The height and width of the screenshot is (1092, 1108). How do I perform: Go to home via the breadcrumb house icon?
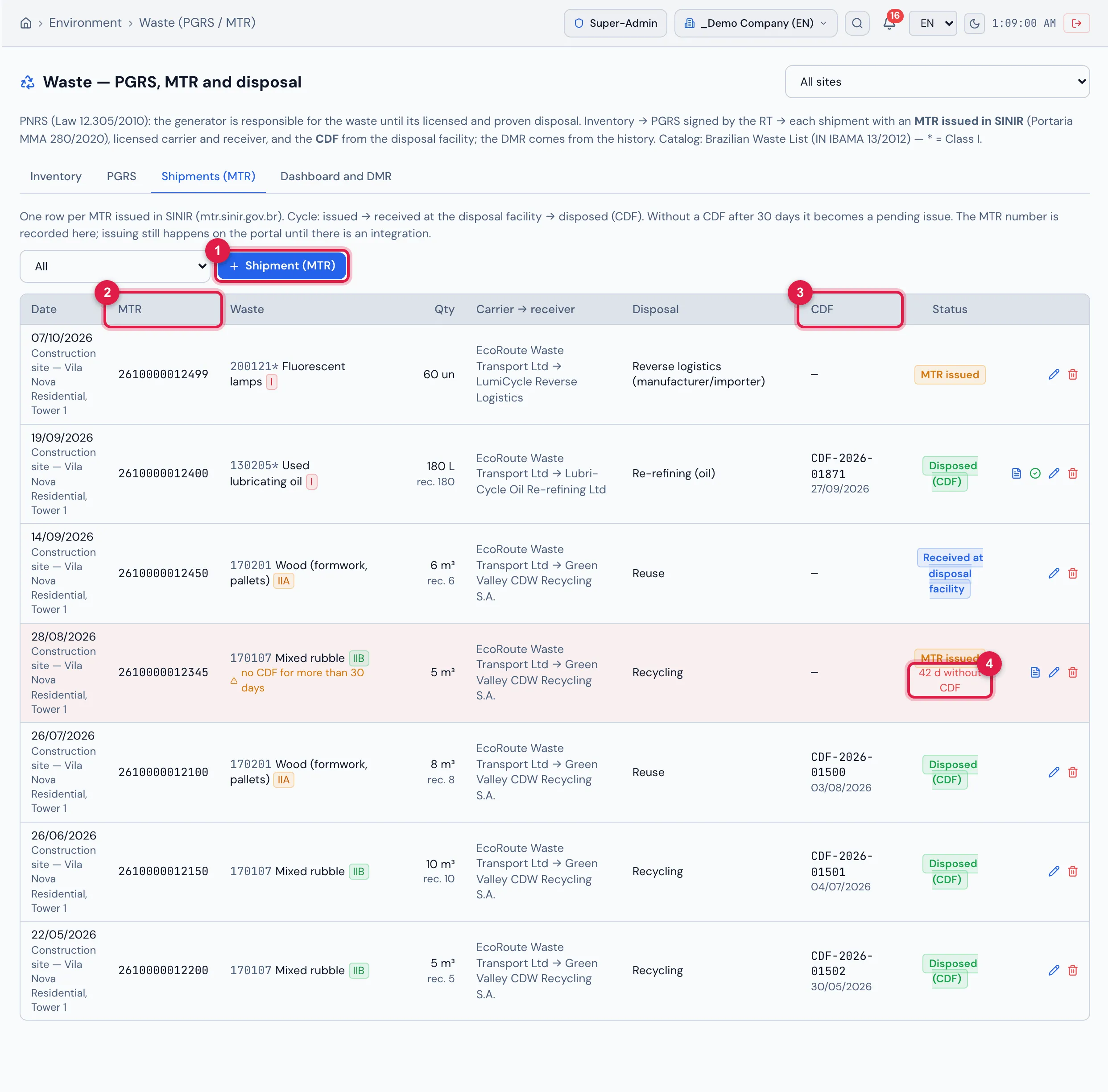tap(26, 23)
